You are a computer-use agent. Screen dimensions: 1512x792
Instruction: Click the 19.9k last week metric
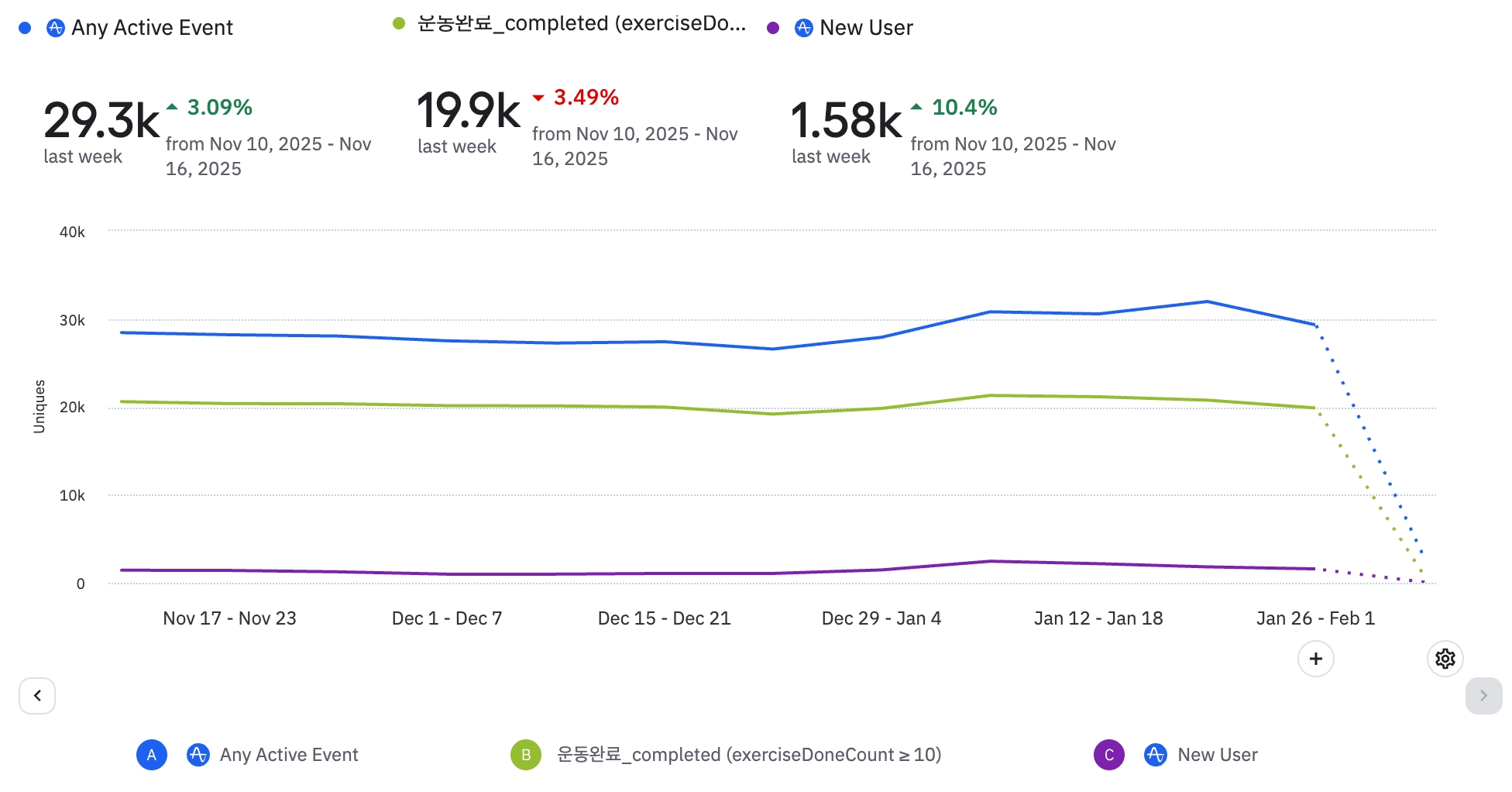tap(469, 111)
